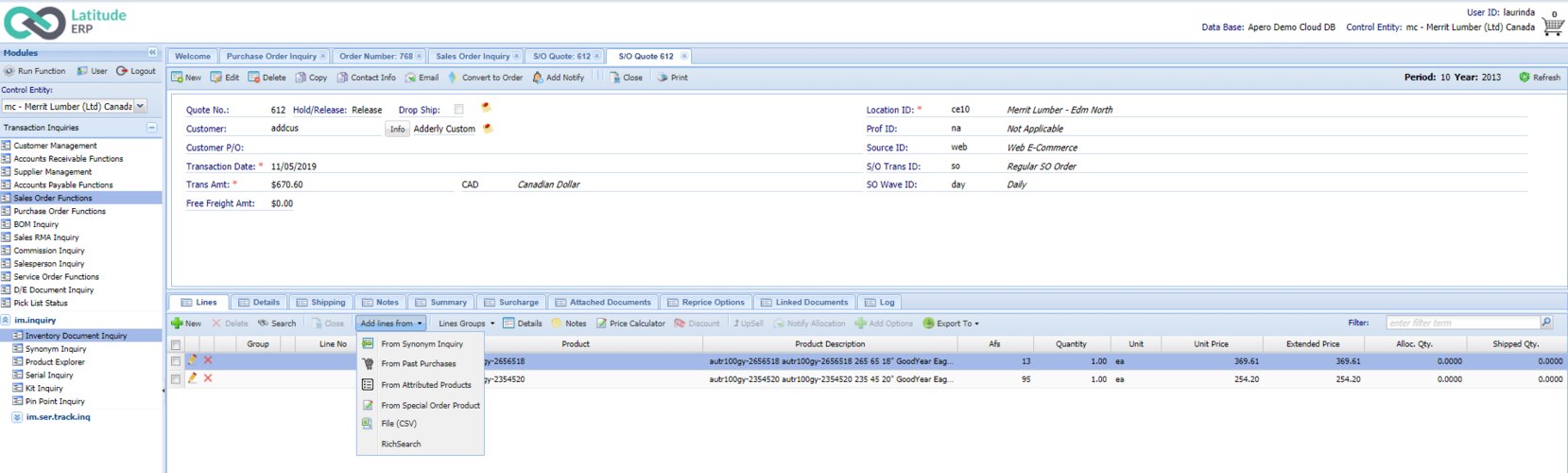Click Logout in the modules panel

click(136, 71)
